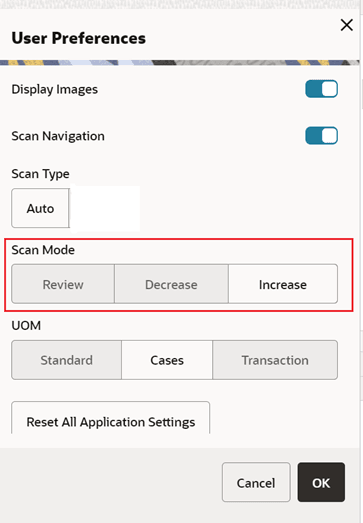
Task: Choose Transaction unit of measure
Action: point(275,360)
